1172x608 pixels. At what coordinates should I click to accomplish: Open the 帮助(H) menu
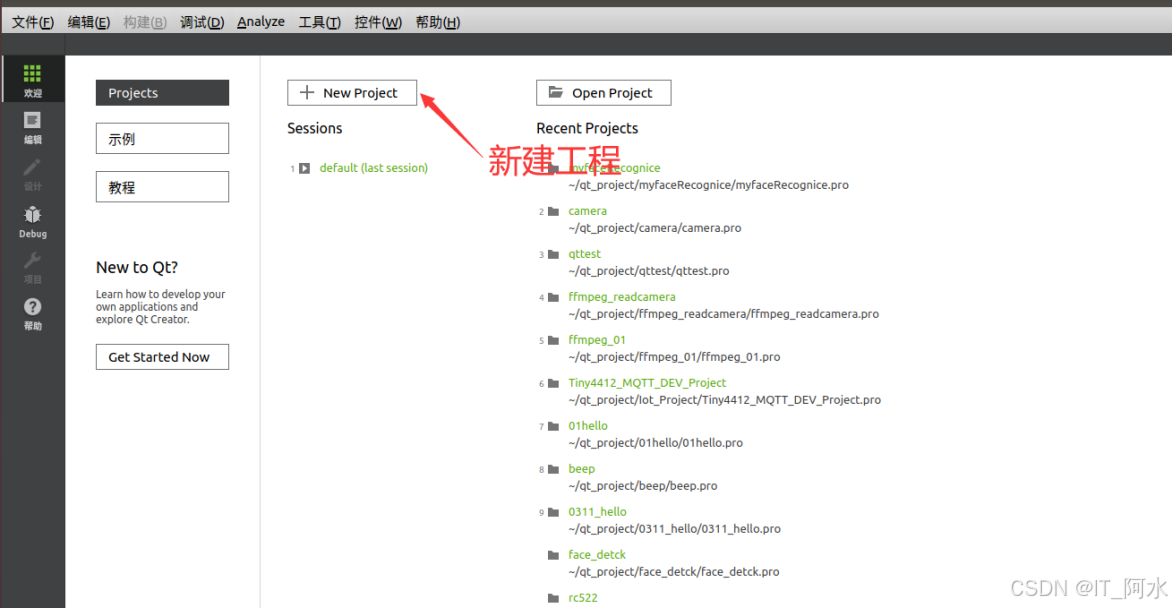click(x=438, y=22)
